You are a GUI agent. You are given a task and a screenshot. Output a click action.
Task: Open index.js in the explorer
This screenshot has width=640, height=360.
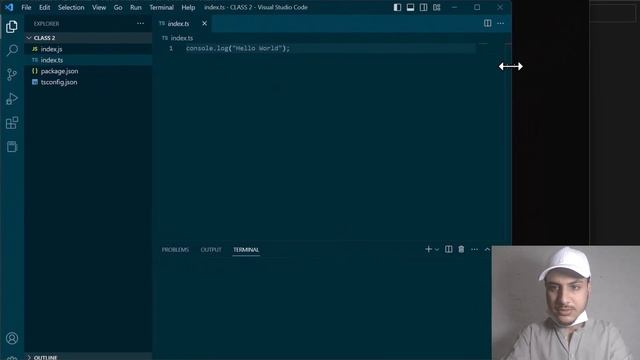tap(88, 49)
